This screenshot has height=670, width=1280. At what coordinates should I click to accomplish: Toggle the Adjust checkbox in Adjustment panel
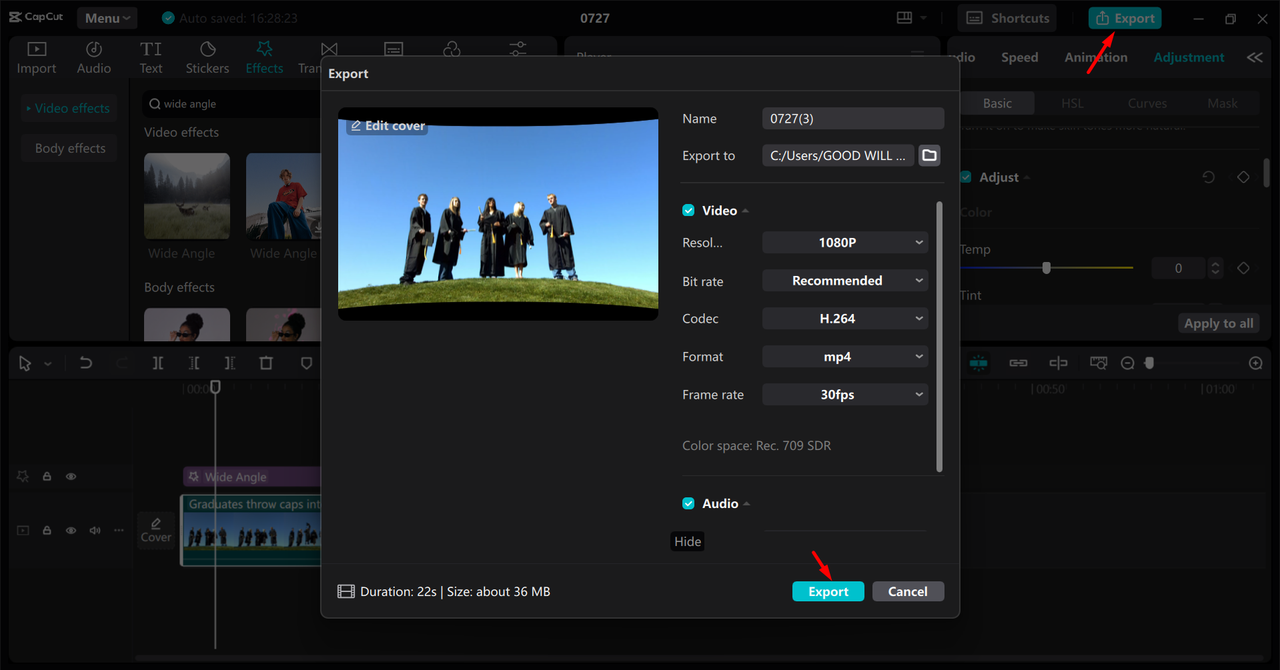pyautogui.click(x=965, y=177)
